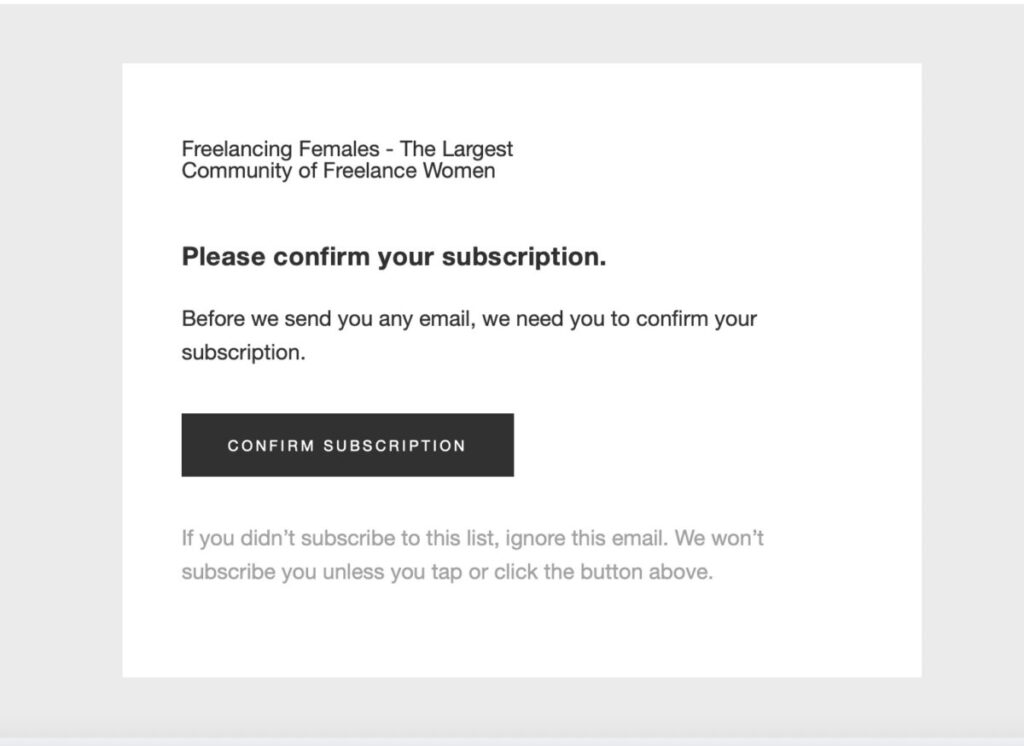This screenshot has width=1024, height=746.
Task: Click the 'Before we send you any email' sentence
Action: tap(469, 319)
